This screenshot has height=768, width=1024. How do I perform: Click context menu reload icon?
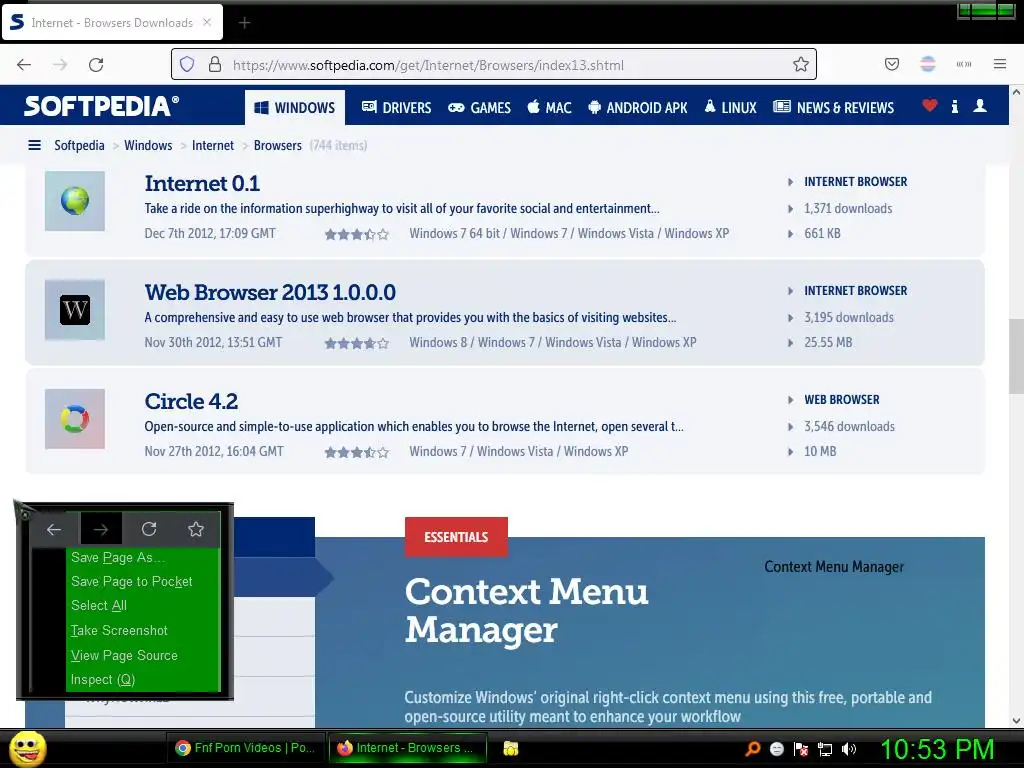[149, 529]
